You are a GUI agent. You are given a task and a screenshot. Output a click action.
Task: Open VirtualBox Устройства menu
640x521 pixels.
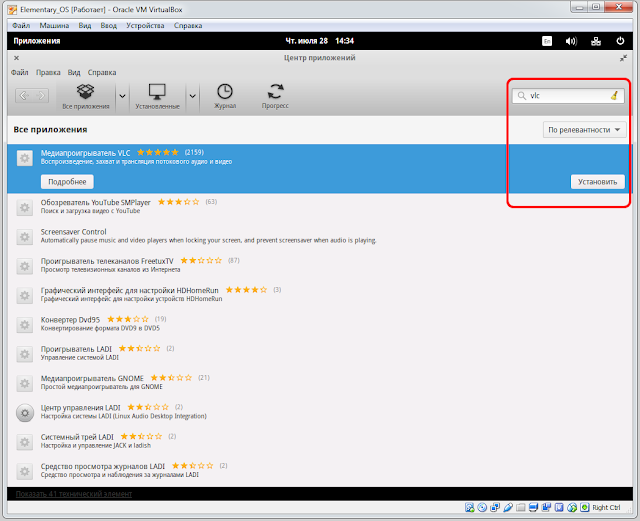(145, 25)
